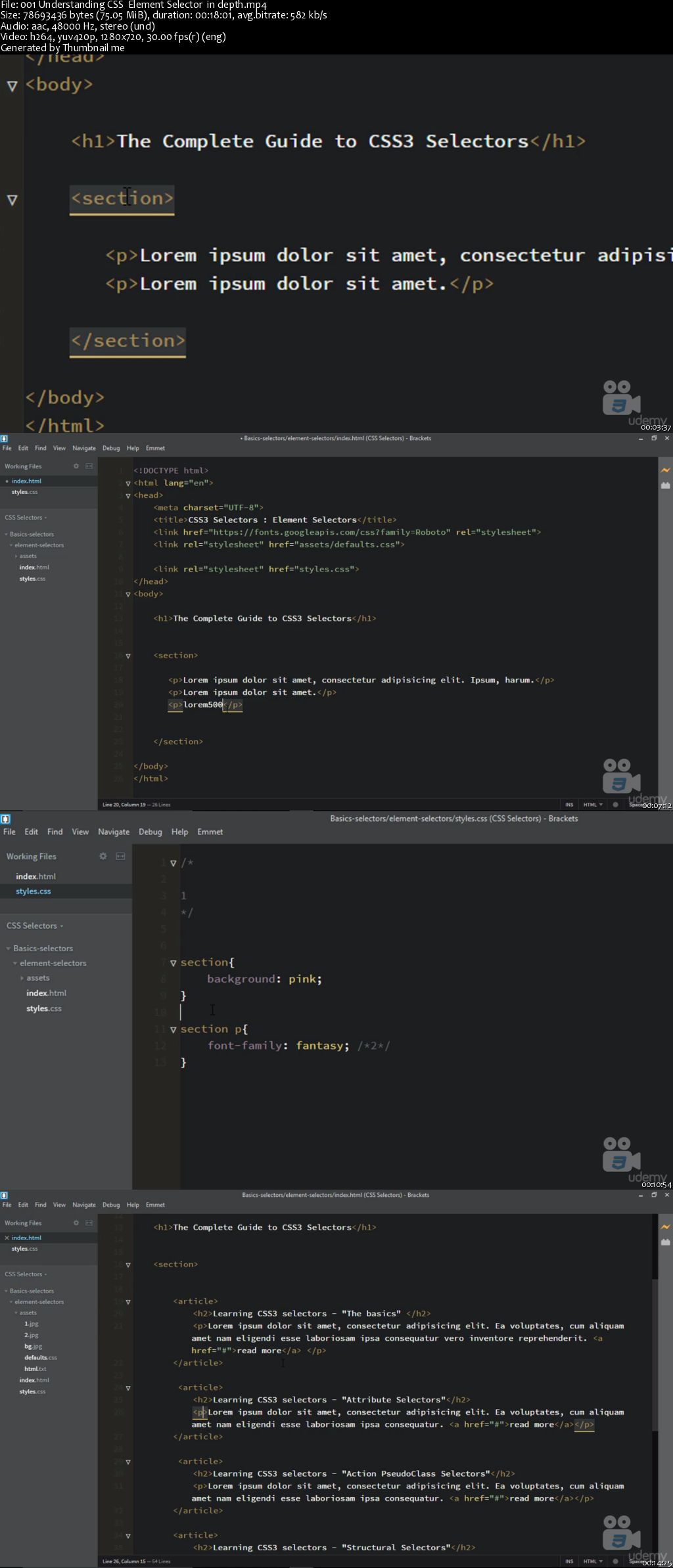Viewport: 673px width, 1568px height.
Task: Fold article above 'The basics' in 00:14:25 frame
Action: (x=128, y=1302)
